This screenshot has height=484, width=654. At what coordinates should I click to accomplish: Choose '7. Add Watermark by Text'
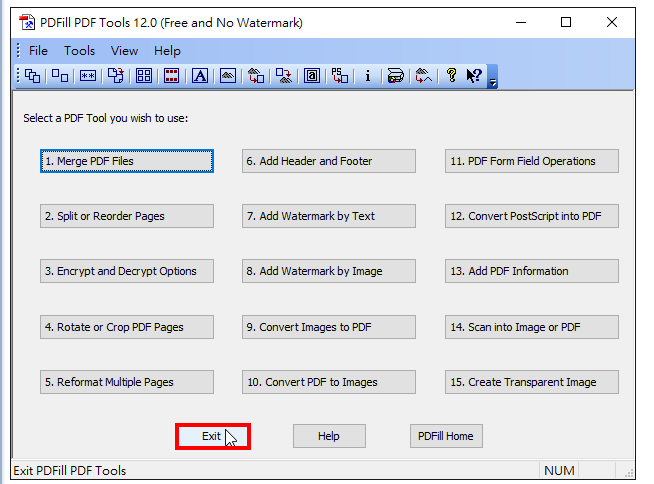coord(329,216)
